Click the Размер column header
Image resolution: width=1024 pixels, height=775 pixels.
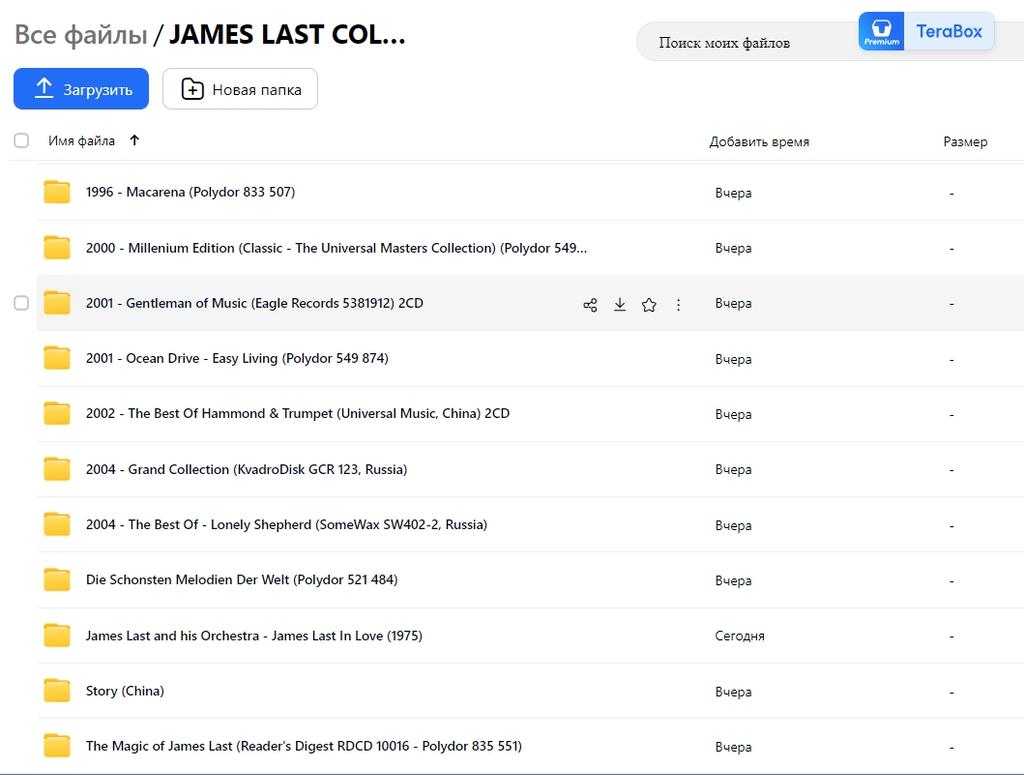[965, 142]
